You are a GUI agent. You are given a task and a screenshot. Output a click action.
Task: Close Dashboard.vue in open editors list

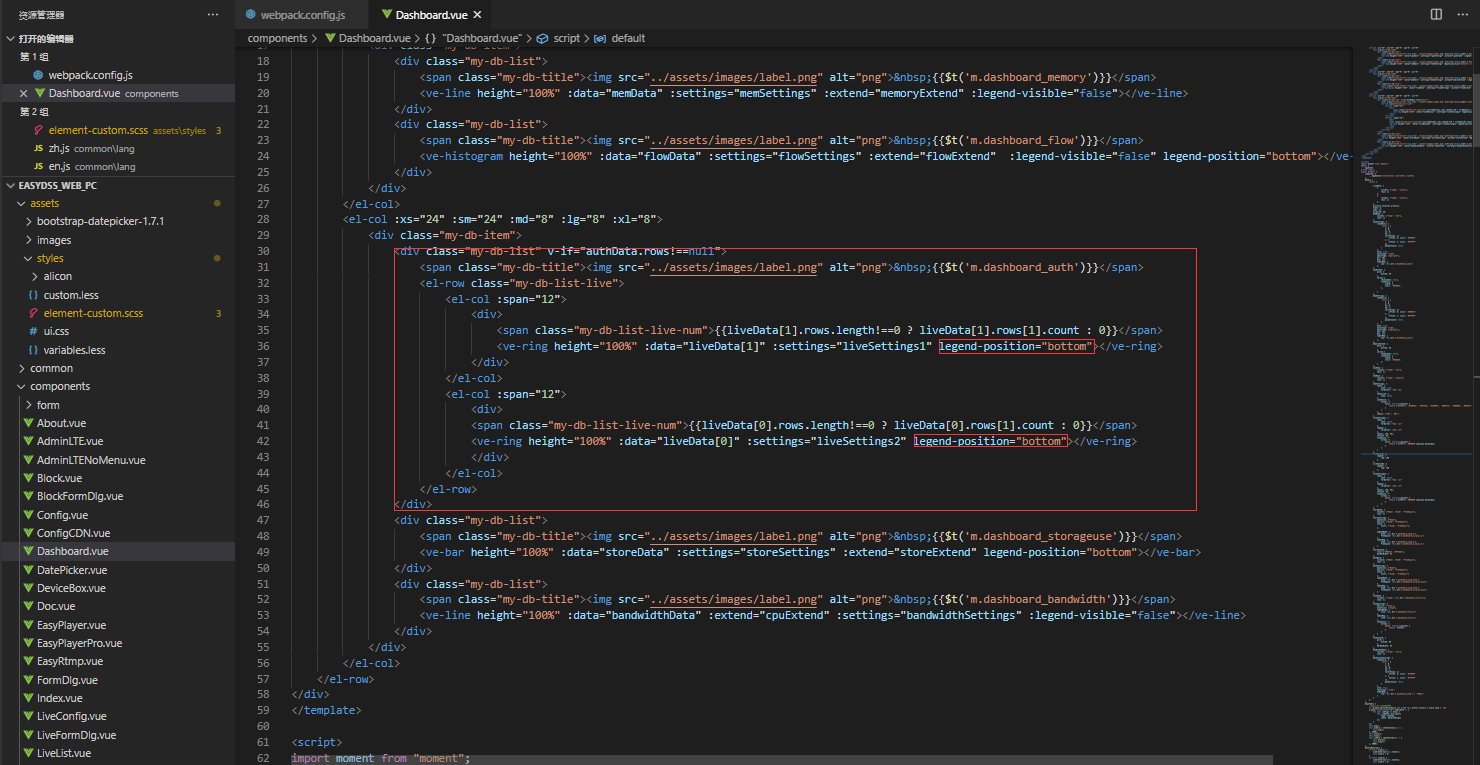pos(24,93)
